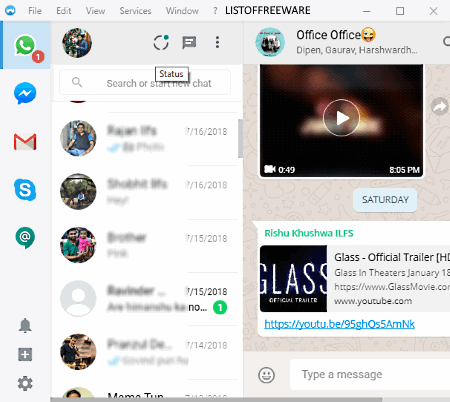Image resolution: width=450 pixels, height=402 pixels.
Task: Open the WhatsApp service in sidebar
Action: (25, 45)
